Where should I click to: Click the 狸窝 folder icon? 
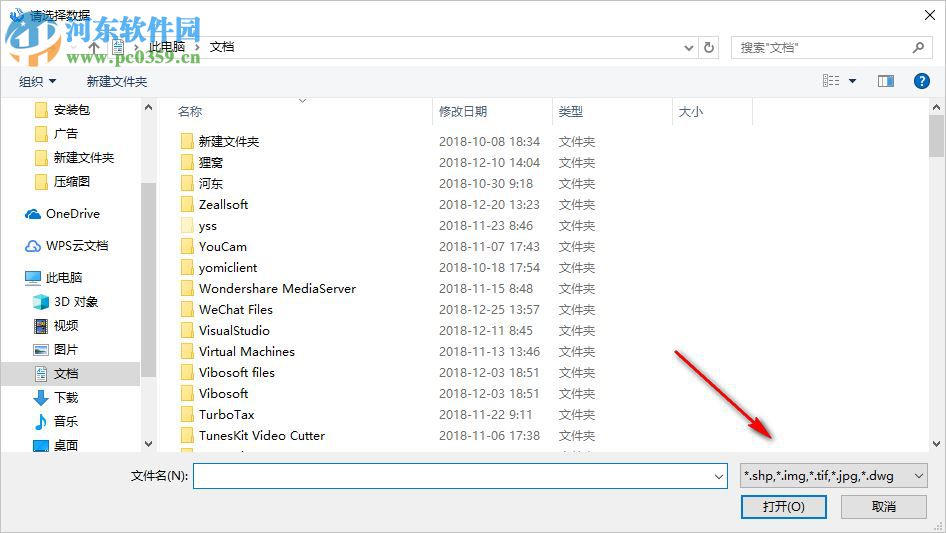click(x=187, y=162)
